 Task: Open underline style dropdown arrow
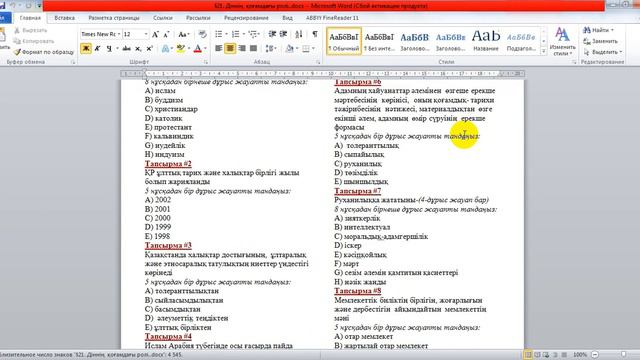[117, 49]
